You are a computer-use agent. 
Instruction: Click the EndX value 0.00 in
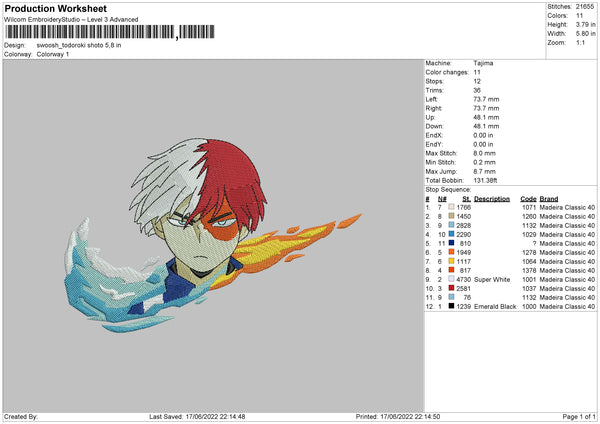point(483,135)
